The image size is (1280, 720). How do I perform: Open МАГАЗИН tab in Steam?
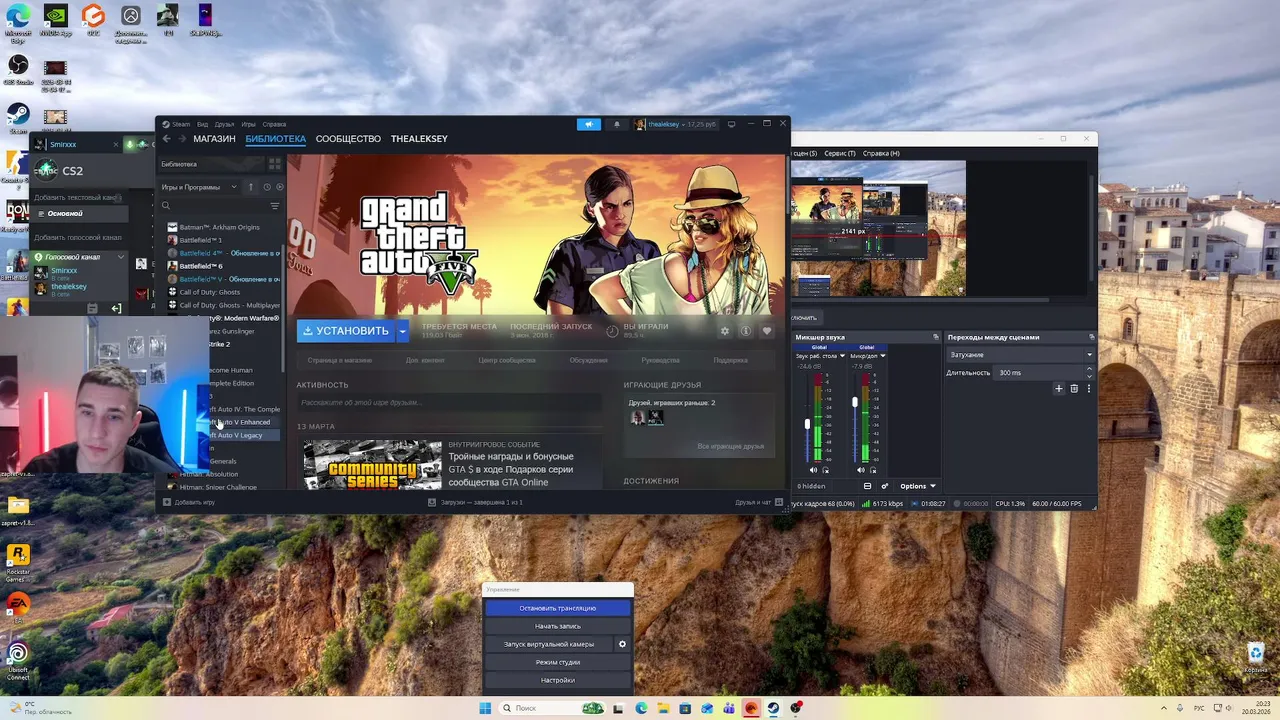click(x=214, y=139)
